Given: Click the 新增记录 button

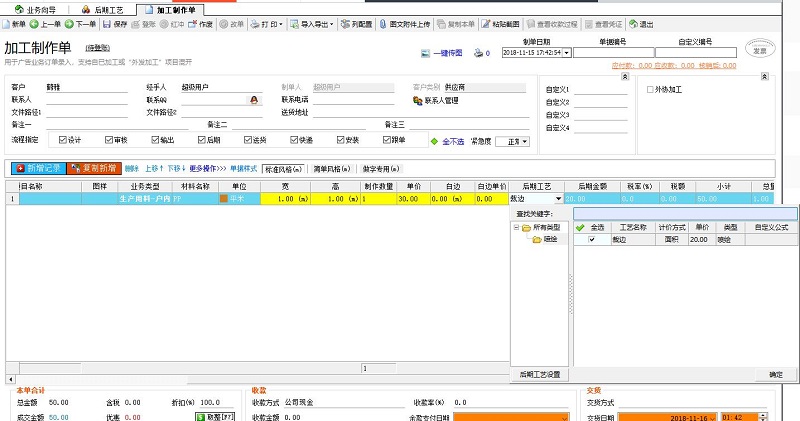Looking at the screenshot, I should pyautogui.click(x=39, y=168).
